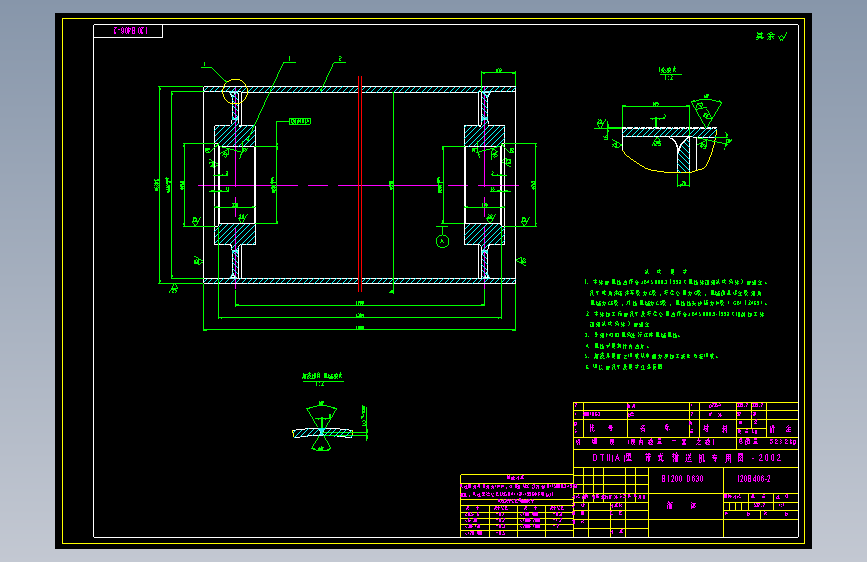Click the green technical requirements heading
This screenshot has height=562, width=867.
coord(666,272)
